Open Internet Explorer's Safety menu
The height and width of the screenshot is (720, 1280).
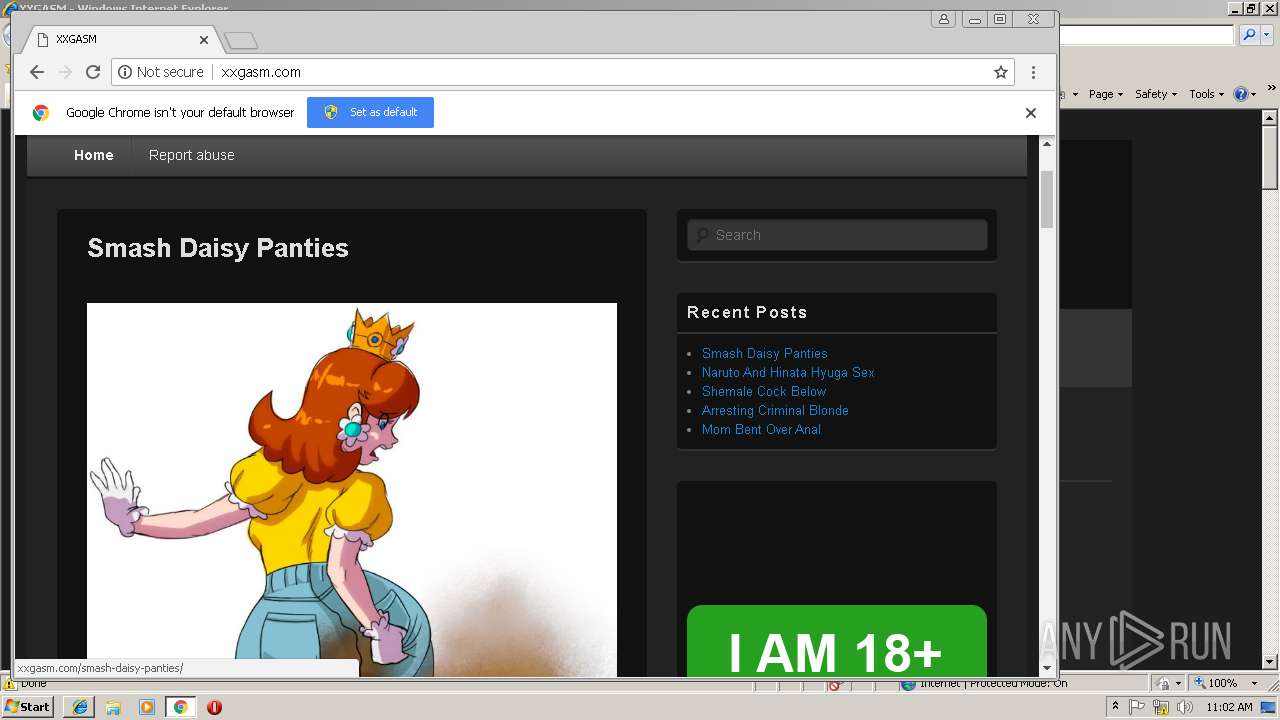coord(1156,94)
